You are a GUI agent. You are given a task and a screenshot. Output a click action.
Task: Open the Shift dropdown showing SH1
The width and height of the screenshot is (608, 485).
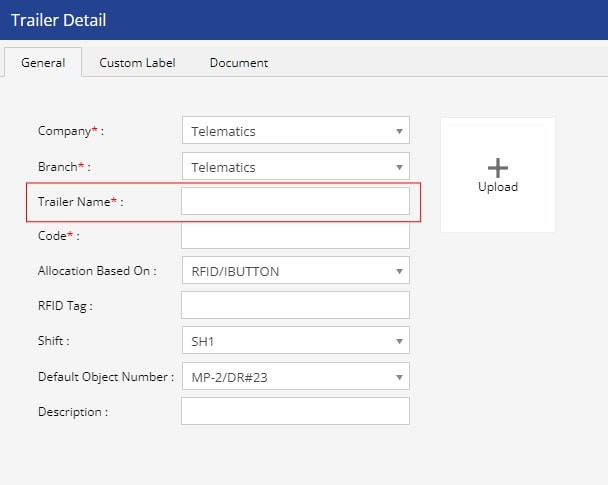(x=295, y=340)
